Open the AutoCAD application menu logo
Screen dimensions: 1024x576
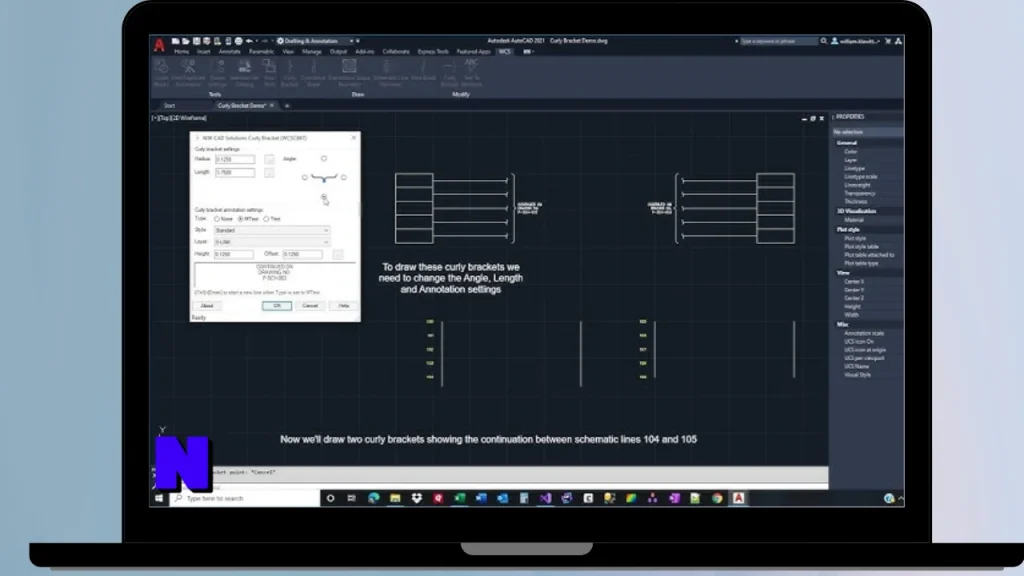159,44
